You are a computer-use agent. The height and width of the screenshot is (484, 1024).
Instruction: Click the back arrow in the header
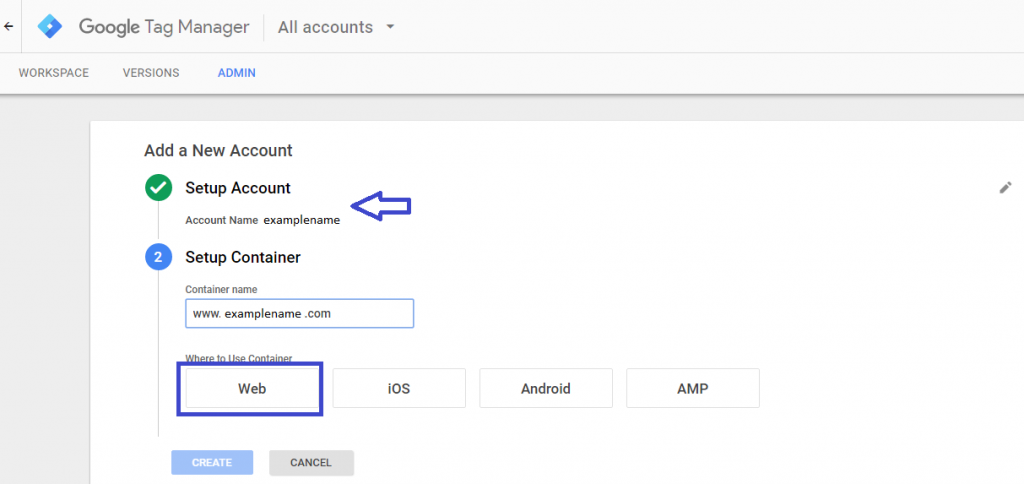click(8, 27)
